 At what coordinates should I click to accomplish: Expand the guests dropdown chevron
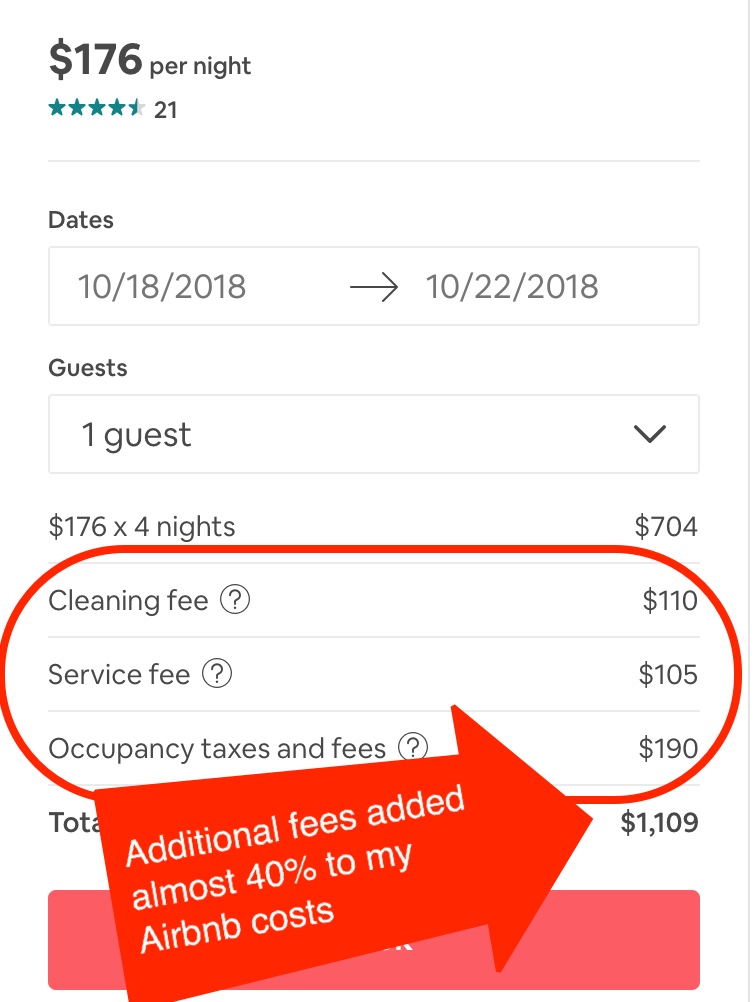(650, 434)
